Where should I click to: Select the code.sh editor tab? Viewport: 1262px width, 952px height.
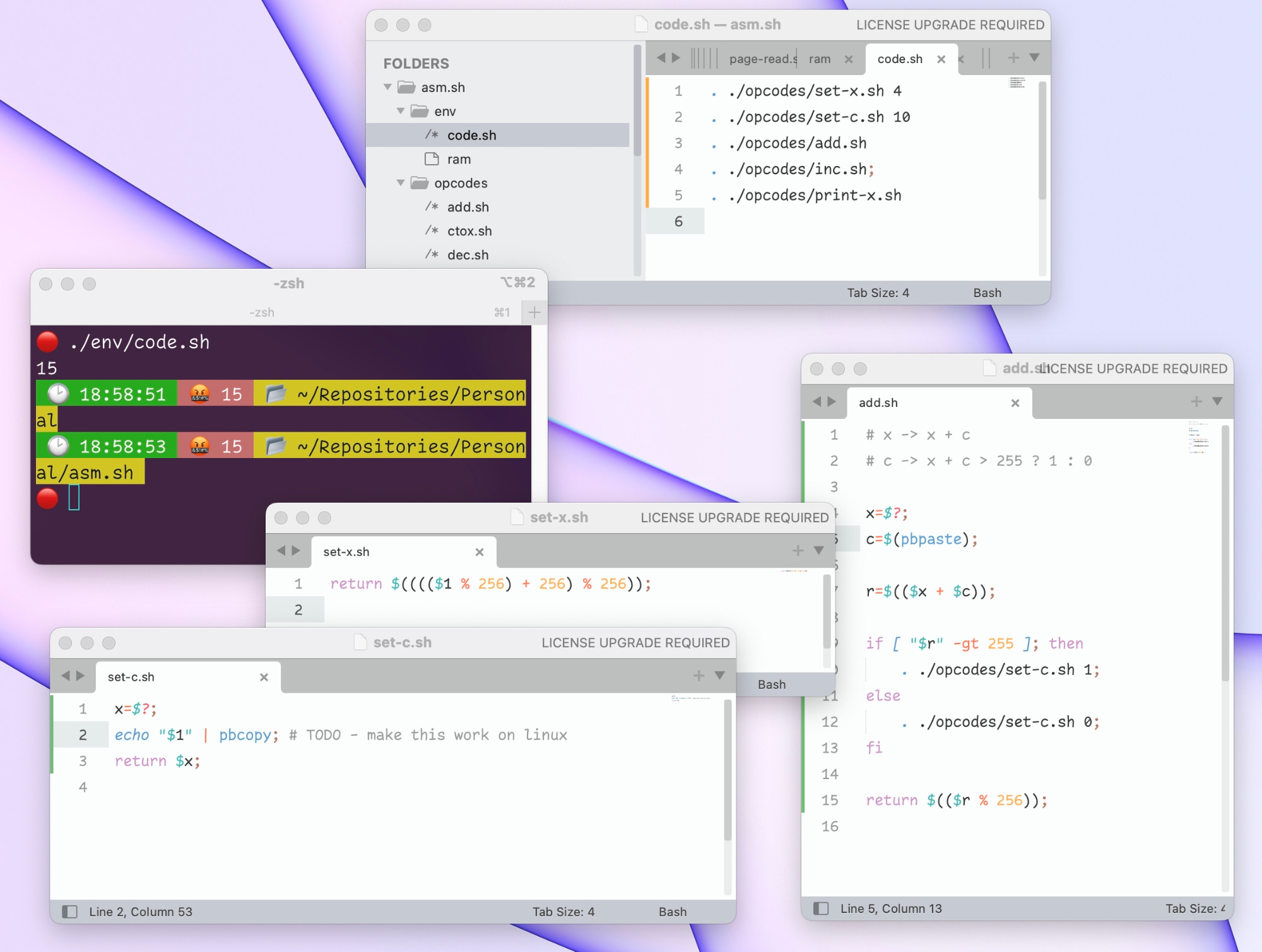[x=900, y=59]
